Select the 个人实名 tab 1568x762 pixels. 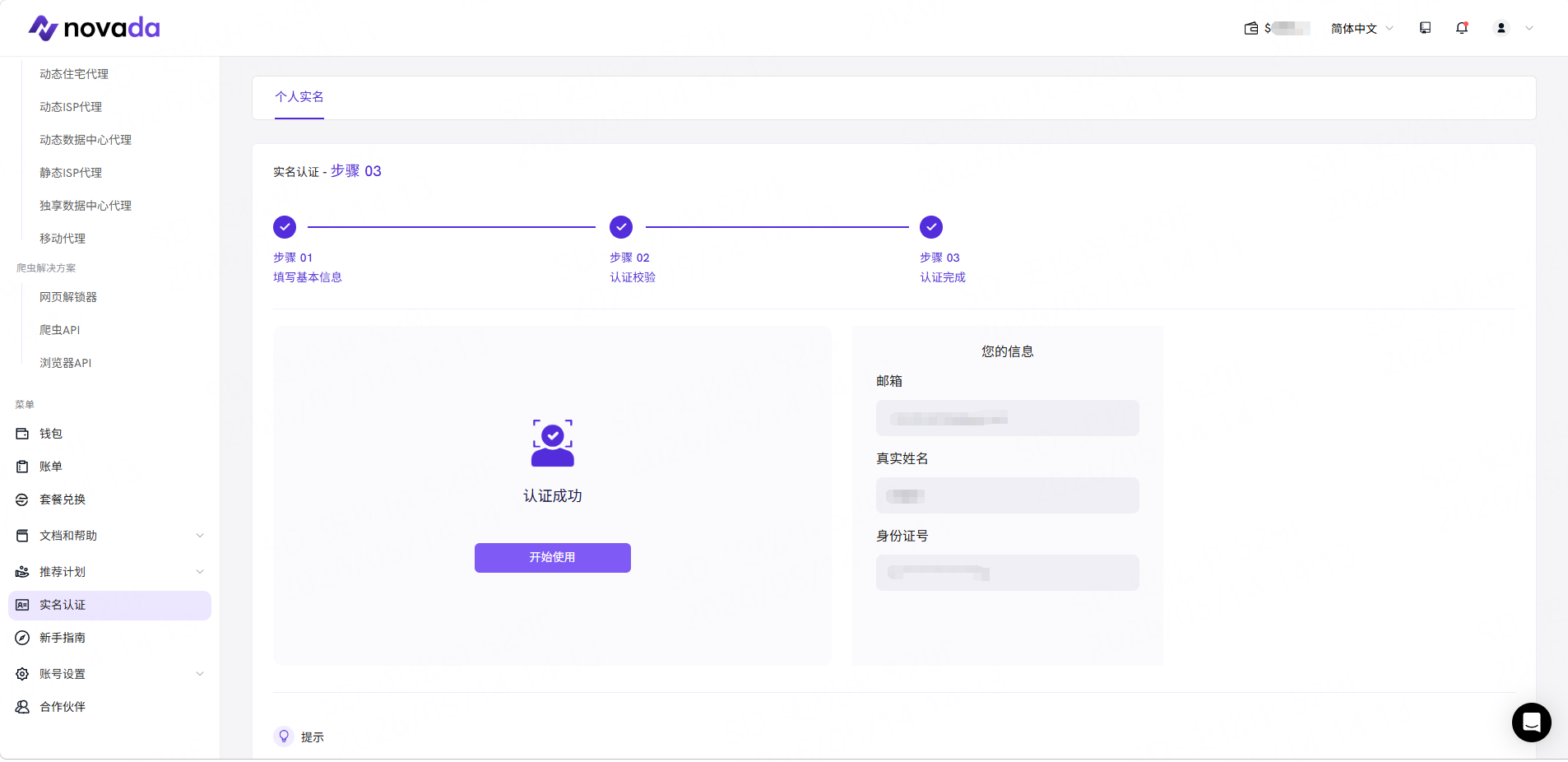[x=299, y=97]
